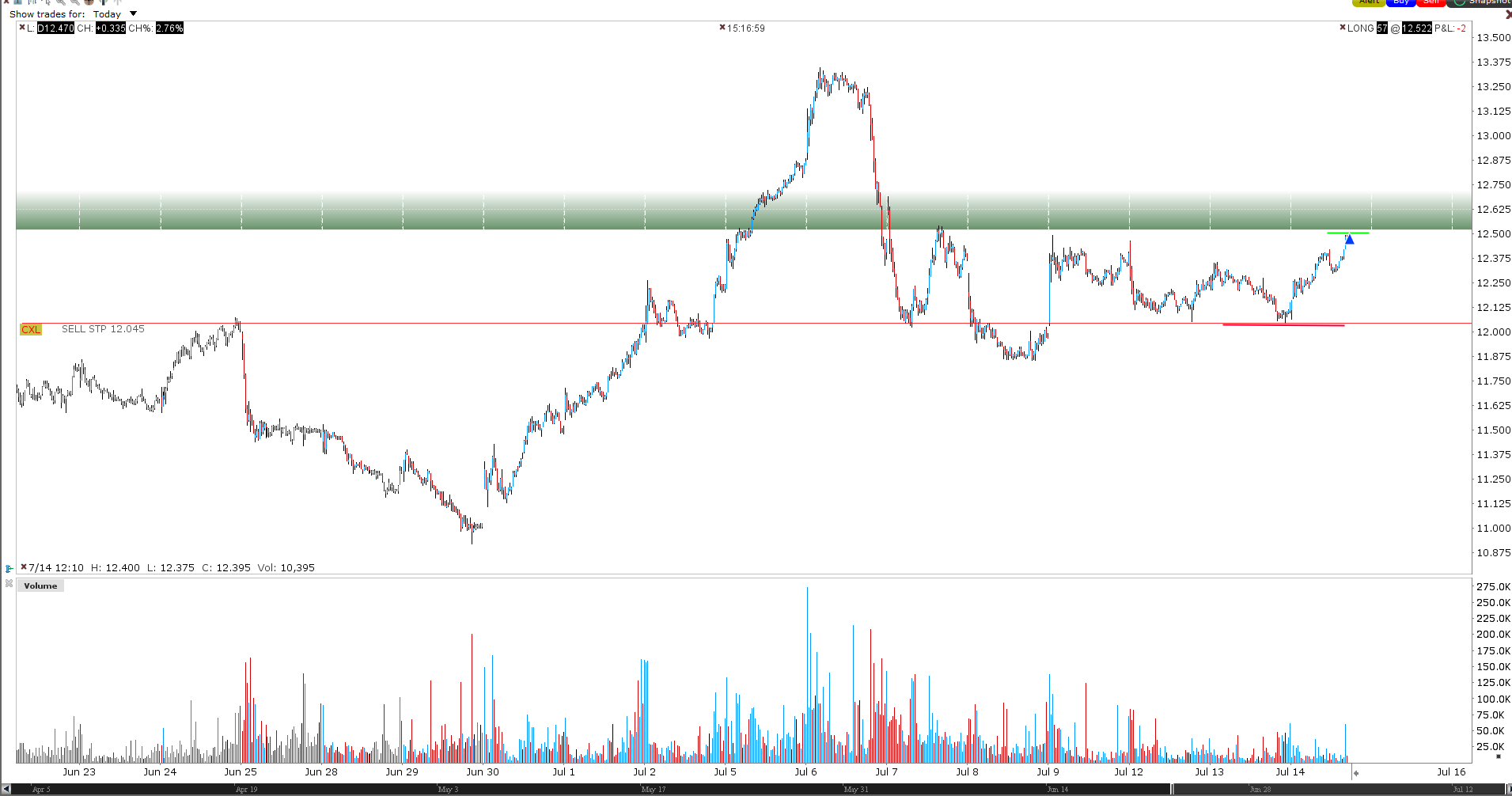Click the 100.0K volume axis label
The image size is (1512, 796).
tap(1494, 699)
